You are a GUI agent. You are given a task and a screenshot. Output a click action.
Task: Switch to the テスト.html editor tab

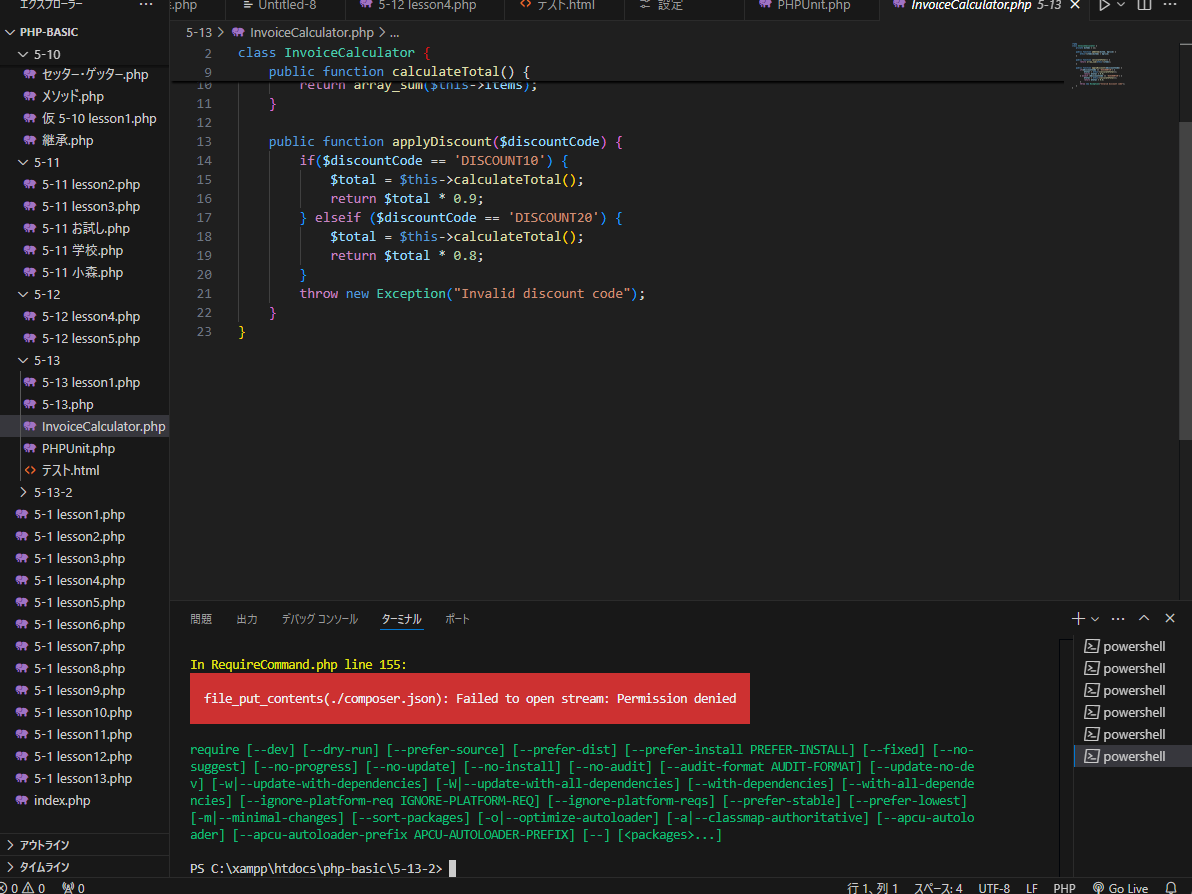pos(564,5)
